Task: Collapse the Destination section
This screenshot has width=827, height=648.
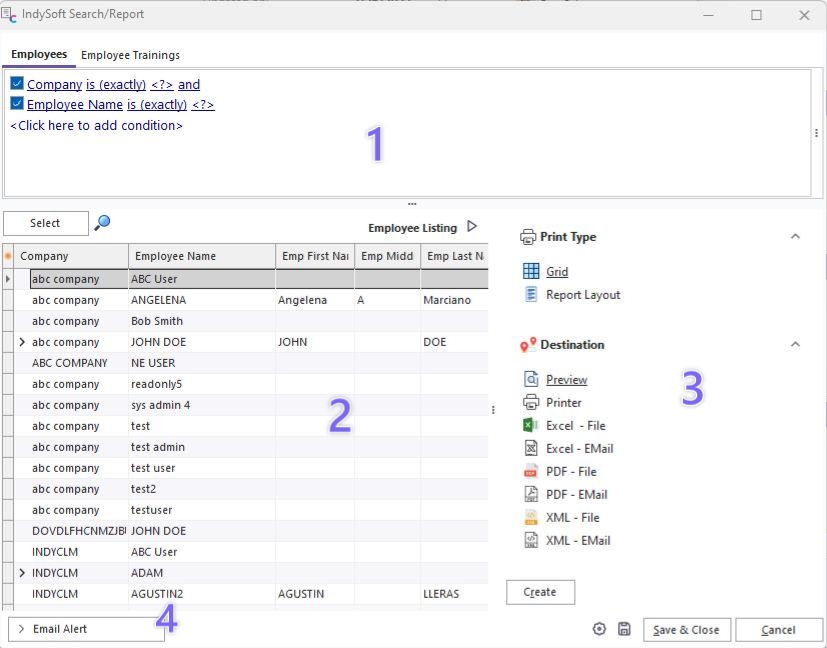Action: (795, 344)
